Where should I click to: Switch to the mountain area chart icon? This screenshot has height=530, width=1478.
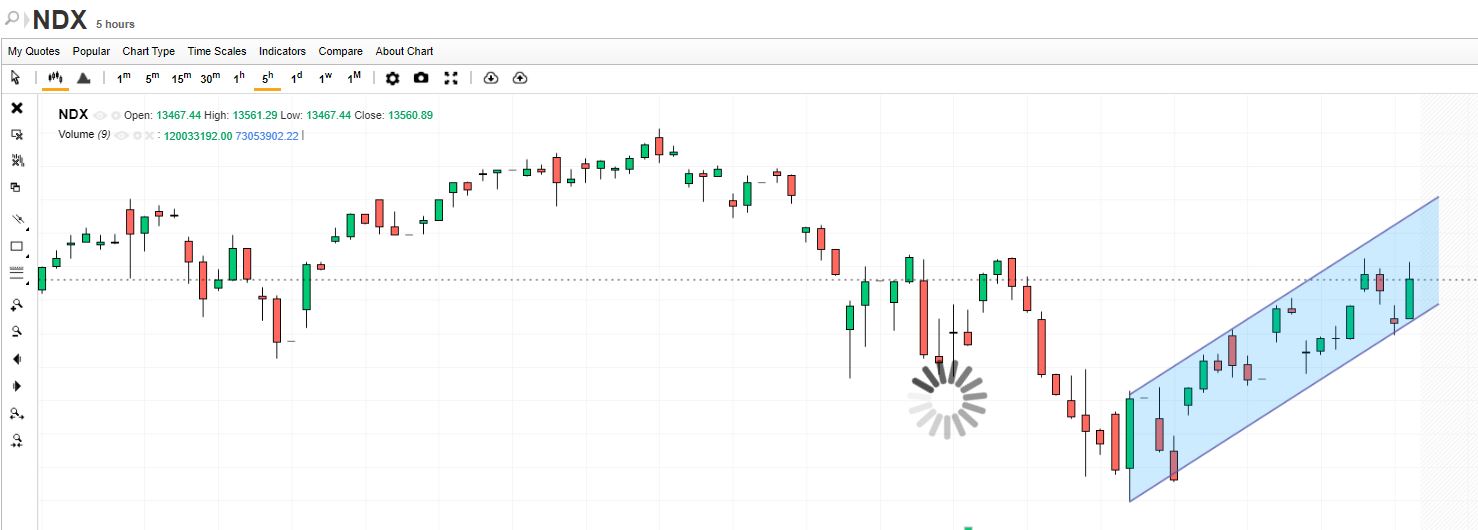pyautogui.click(x=84, y=78)
